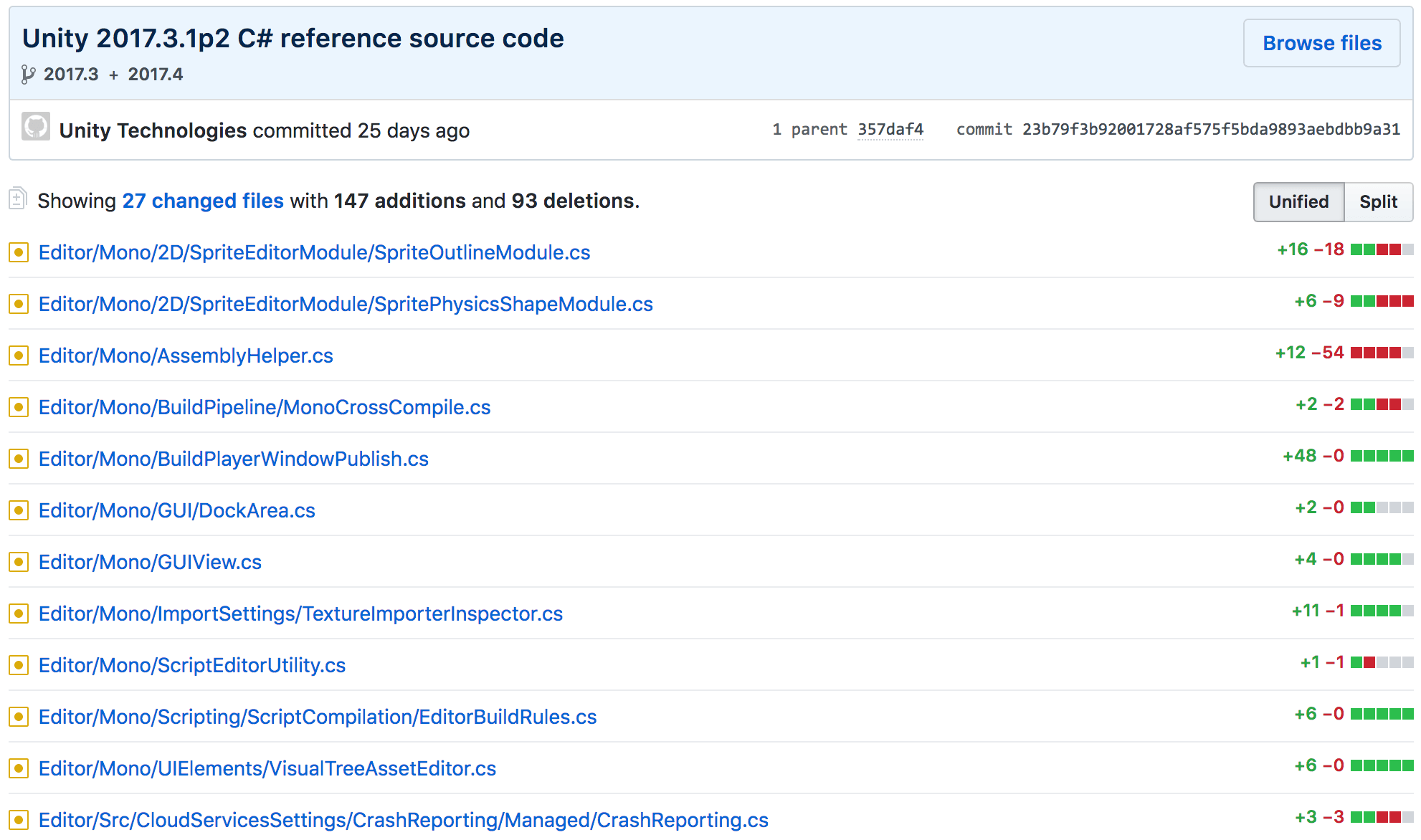Open SpritePhysicsShapeModule.cs file diff
The image size is (1421, 840).
click(346, 304)
